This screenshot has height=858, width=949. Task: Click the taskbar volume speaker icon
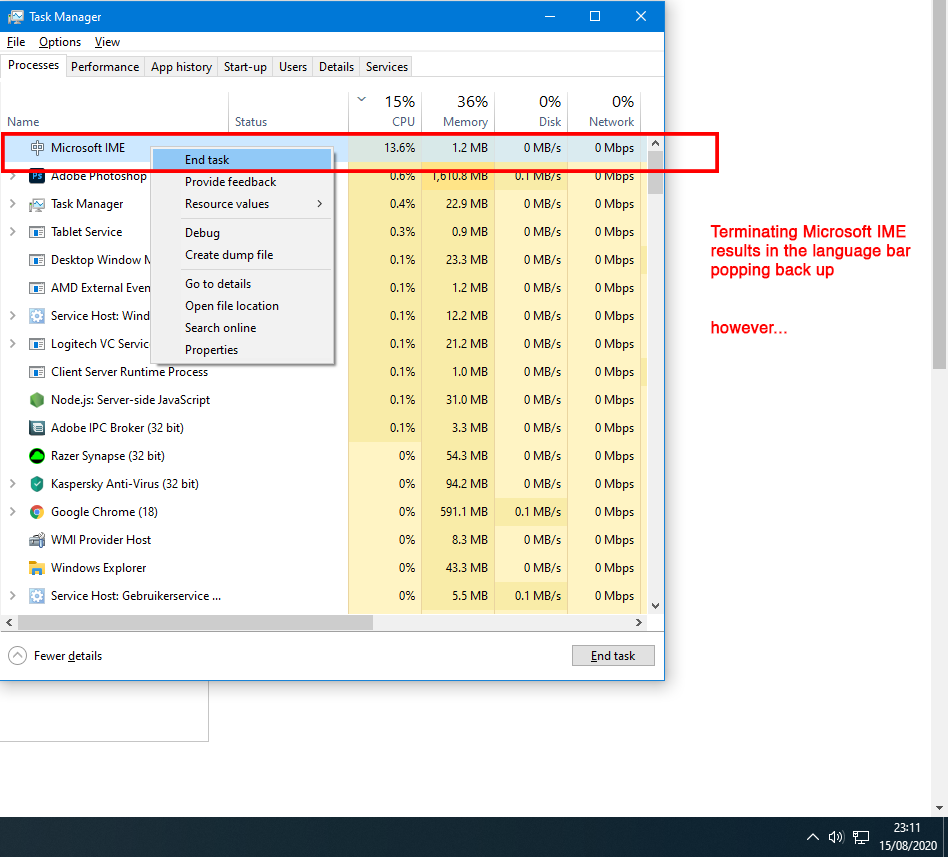[836, 837]
